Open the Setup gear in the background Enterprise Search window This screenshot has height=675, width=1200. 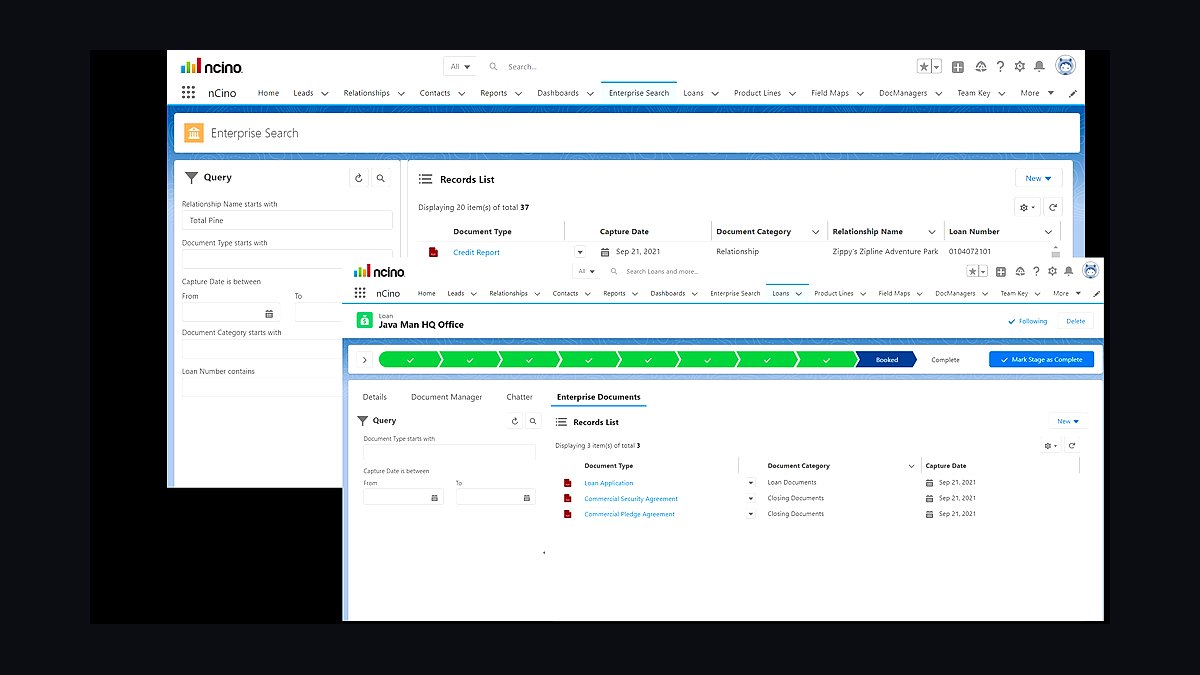pos(1019,66)
